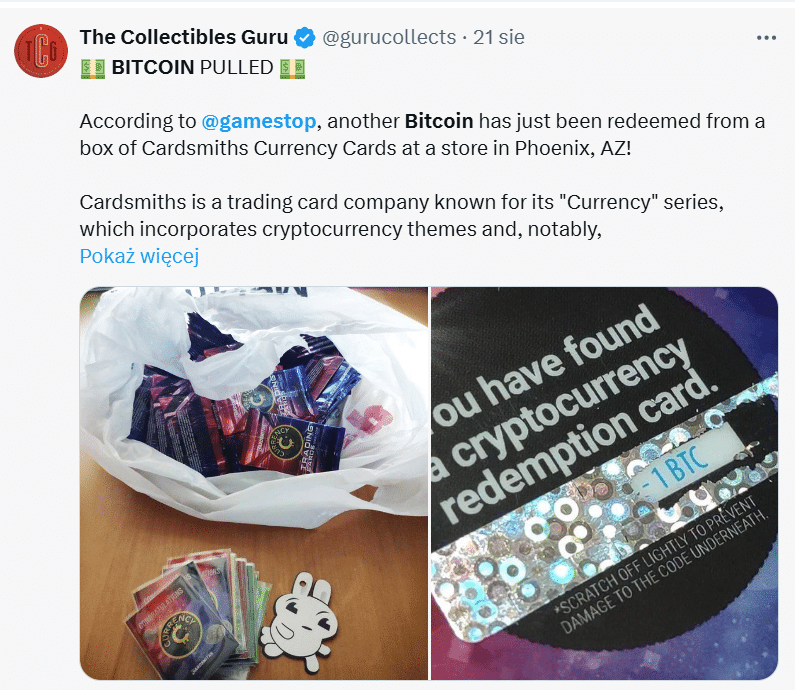Click the blue verified badge icon
Screen dimensions: 795x690
tap(305, 38)
